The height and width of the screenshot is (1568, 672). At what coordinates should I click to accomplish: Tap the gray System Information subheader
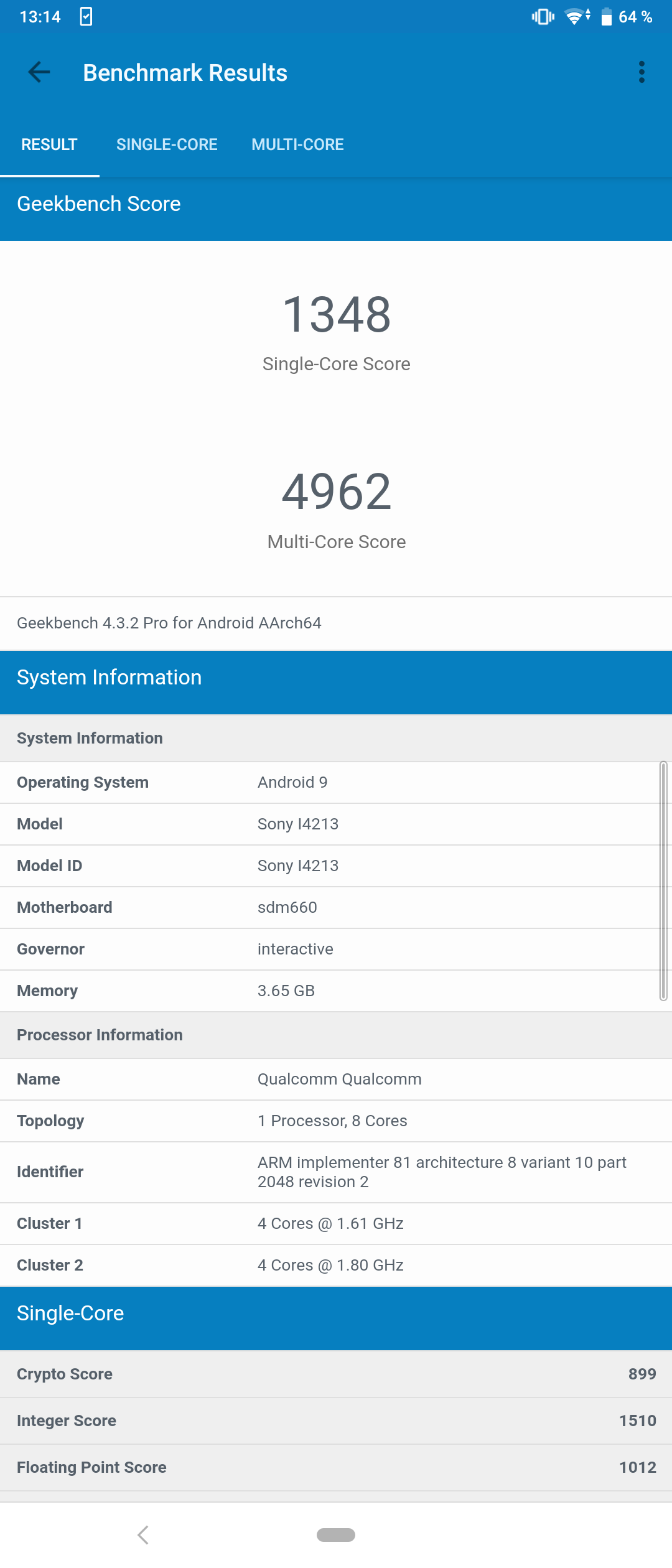[x=336, y=738]
